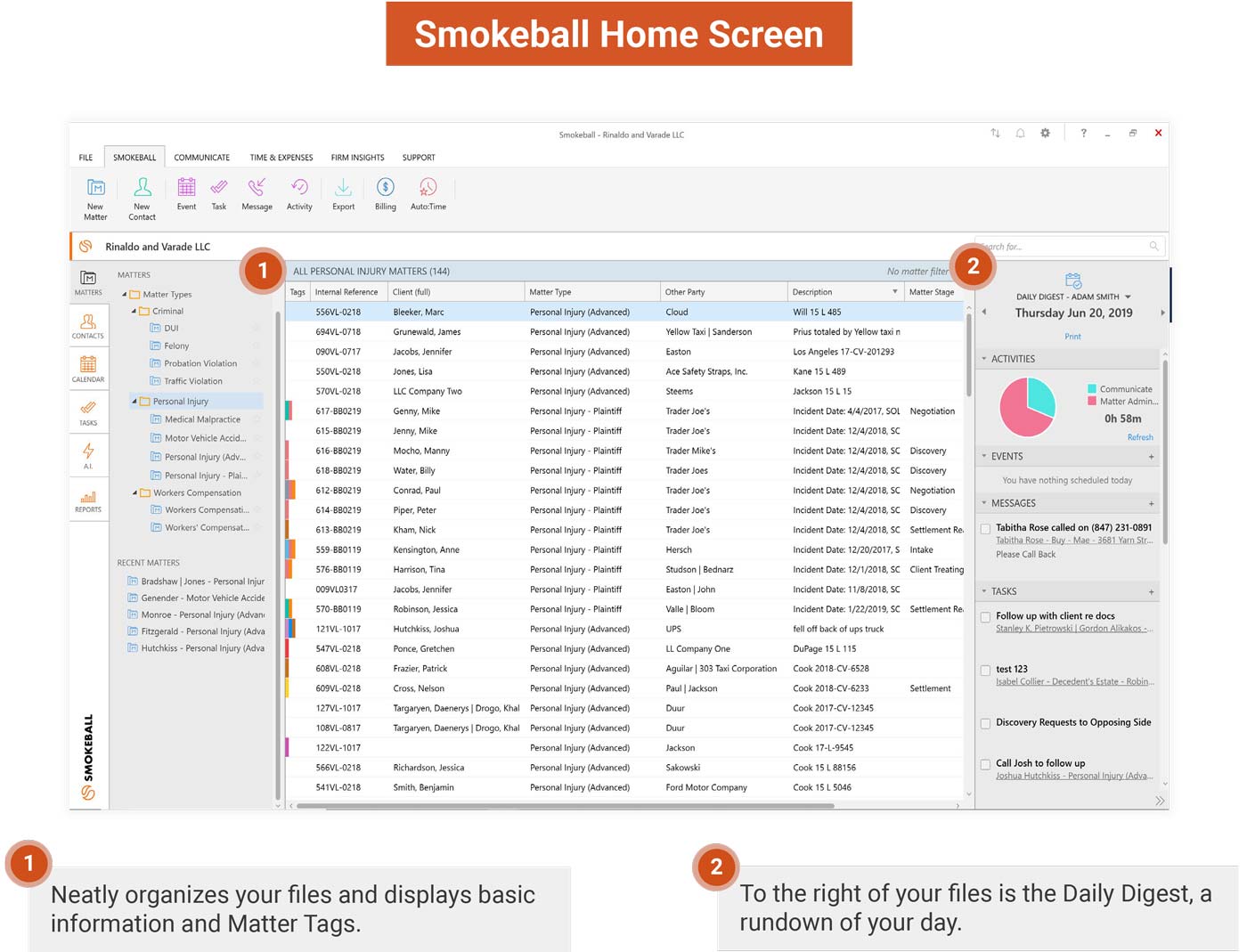This screenshot has width=1247, height=952.
Task: Click the Export icon
Action: (x=343, y=187)
